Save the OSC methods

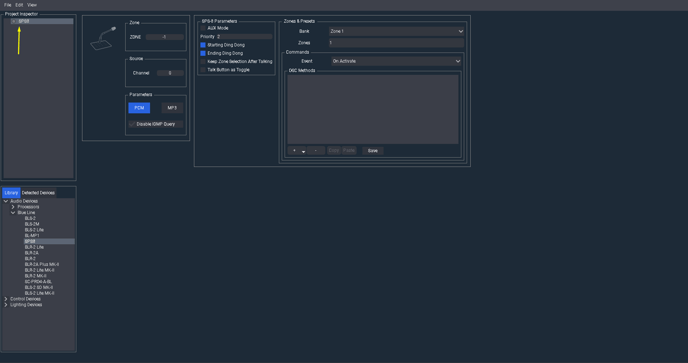click(373, 151)
